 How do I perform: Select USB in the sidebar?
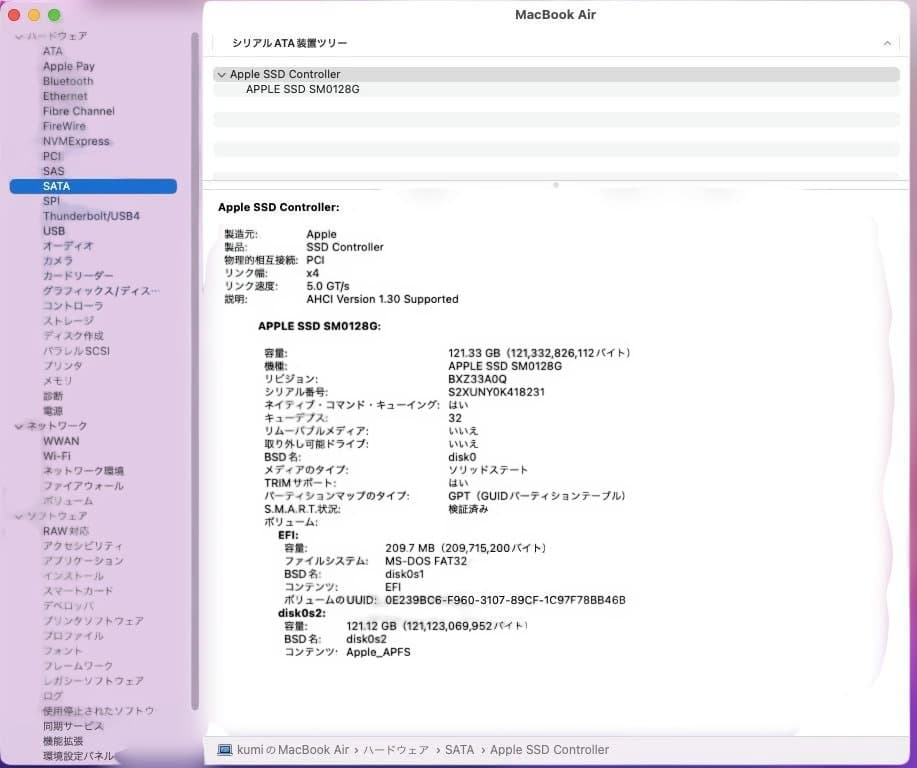pyautogui.click(x=54, y=231)
